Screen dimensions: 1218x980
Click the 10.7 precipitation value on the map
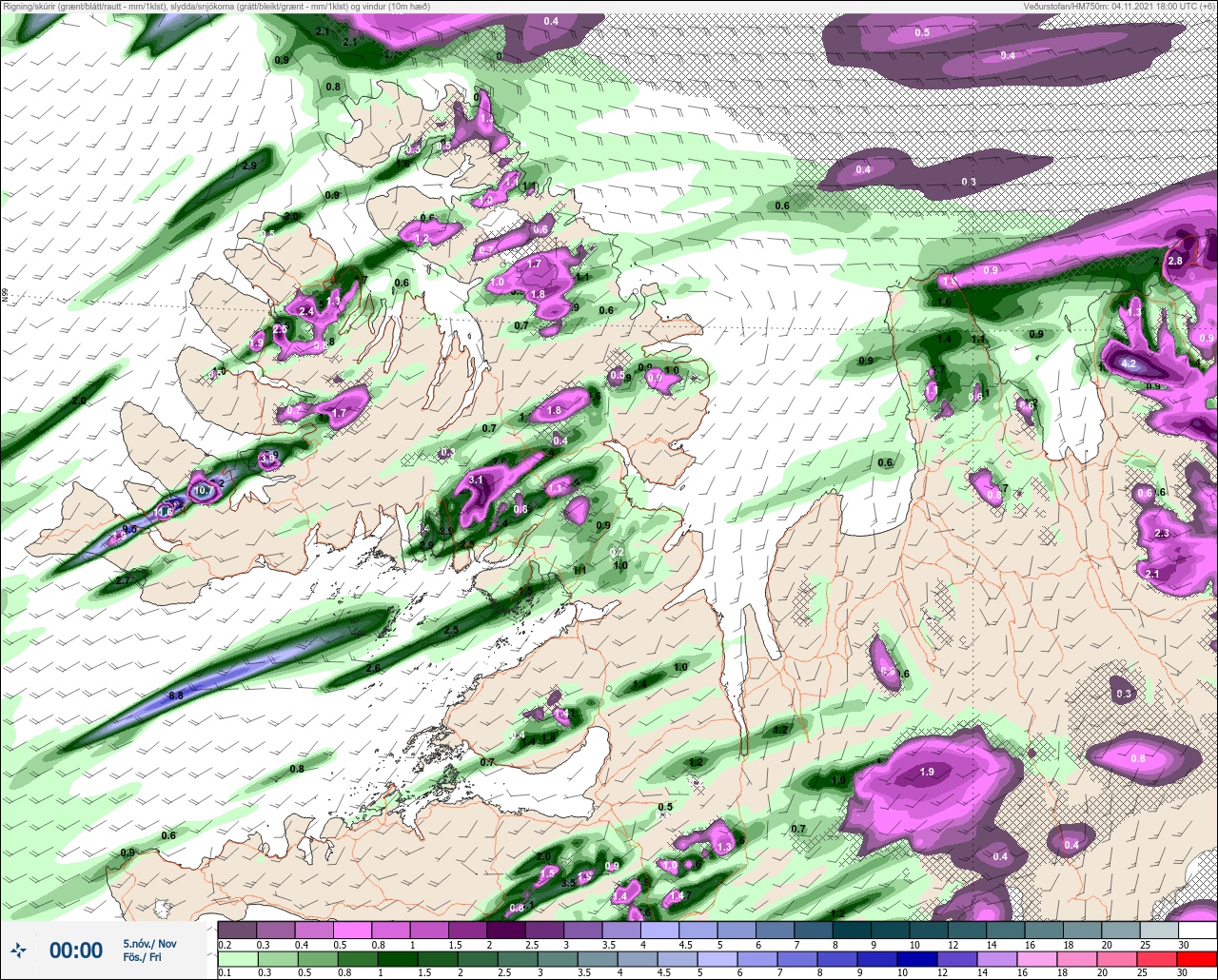tap(203, 491)
